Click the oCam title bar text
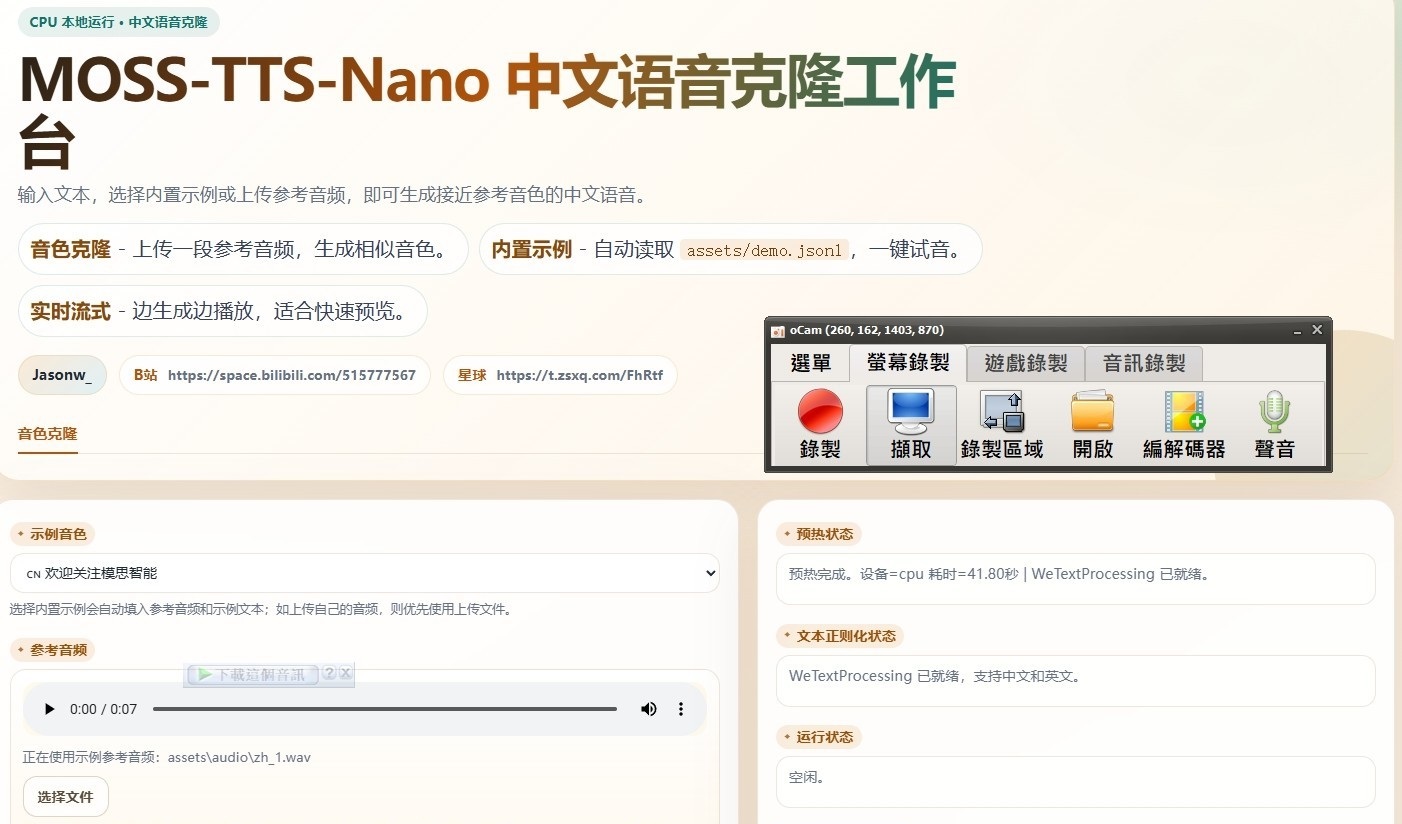1402x824 pixels. [866, 330]
